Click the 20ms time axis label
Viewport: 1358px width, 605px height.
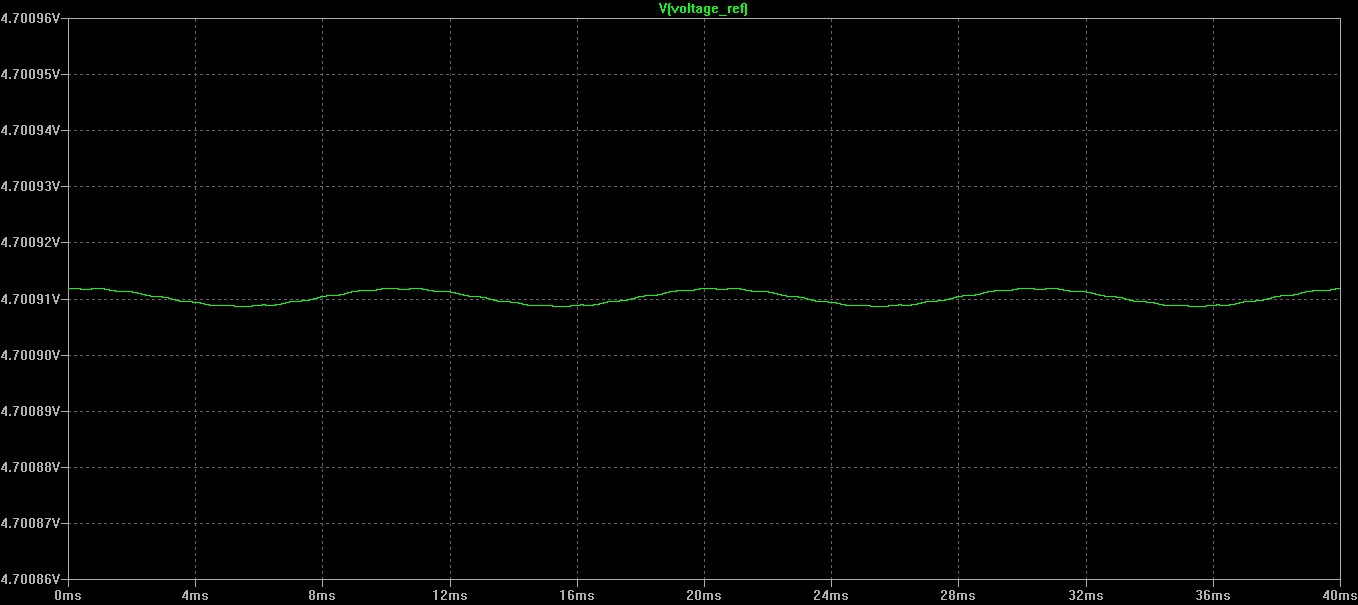(x=704, y=594)
